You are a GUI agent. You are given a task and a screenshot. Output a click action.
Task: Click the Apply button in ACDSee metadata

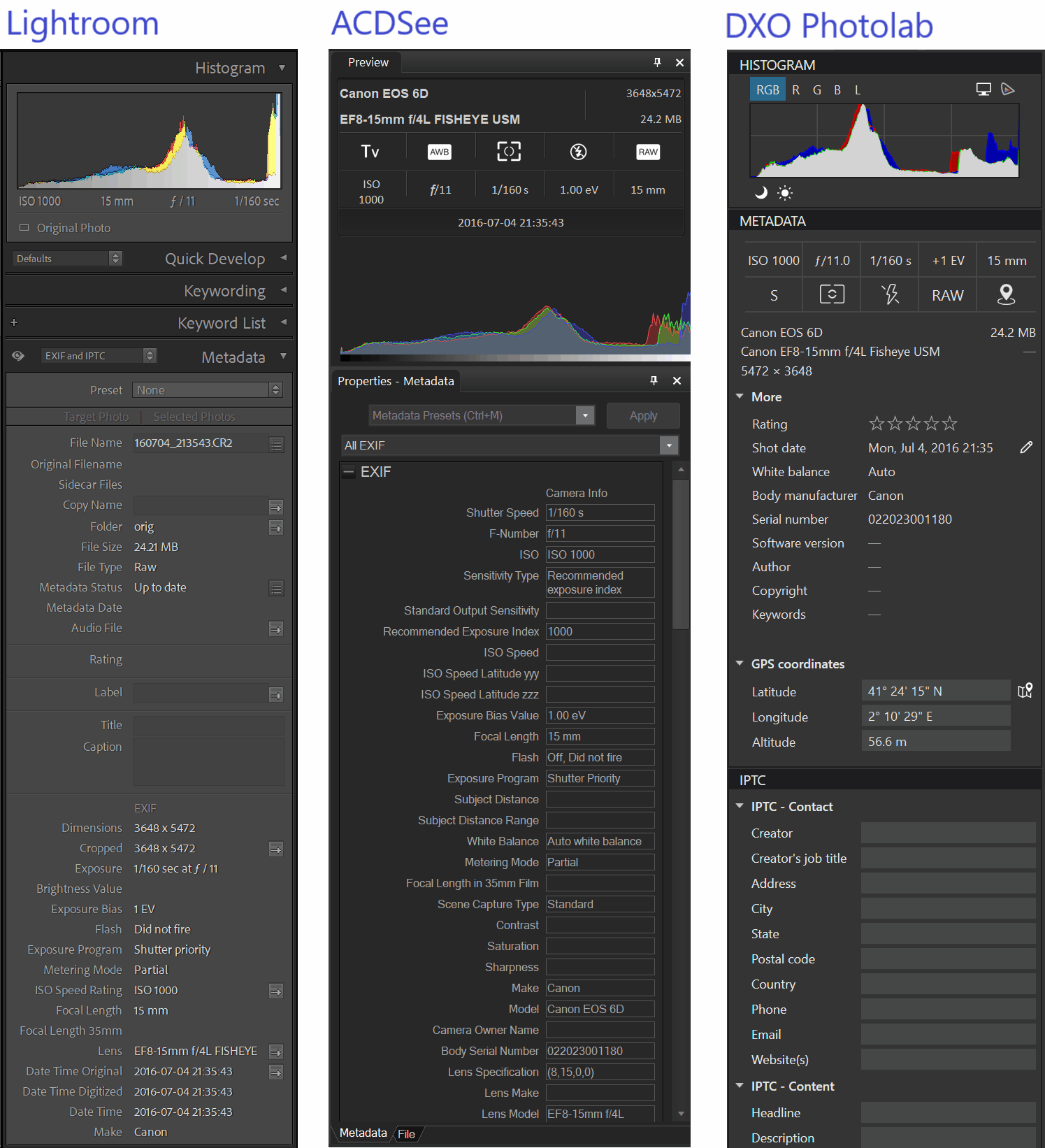click(642, 415)
